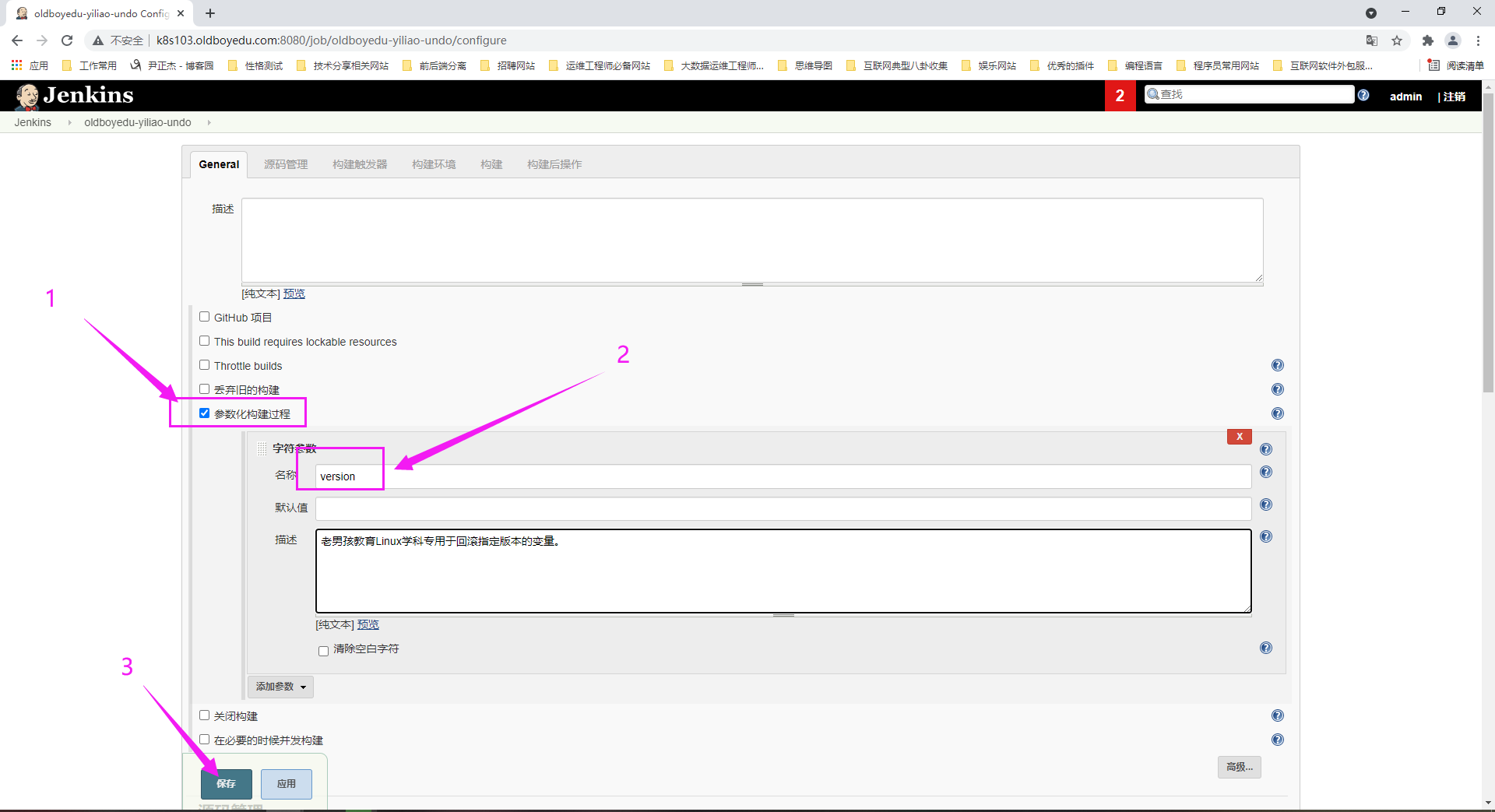The width and height of the screenshot is (1495, 812).
Task: Click into the 默认值 input field
Action: pyautogui.click(x=783, y=508)
